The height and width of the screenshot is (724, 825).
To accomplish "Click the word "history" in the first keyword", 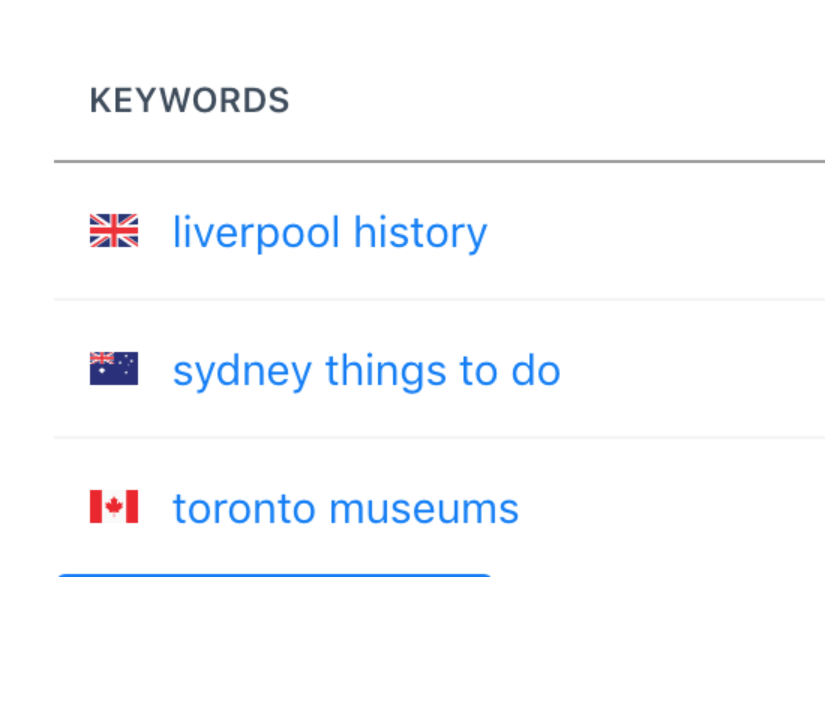I will tap(420, 233).
